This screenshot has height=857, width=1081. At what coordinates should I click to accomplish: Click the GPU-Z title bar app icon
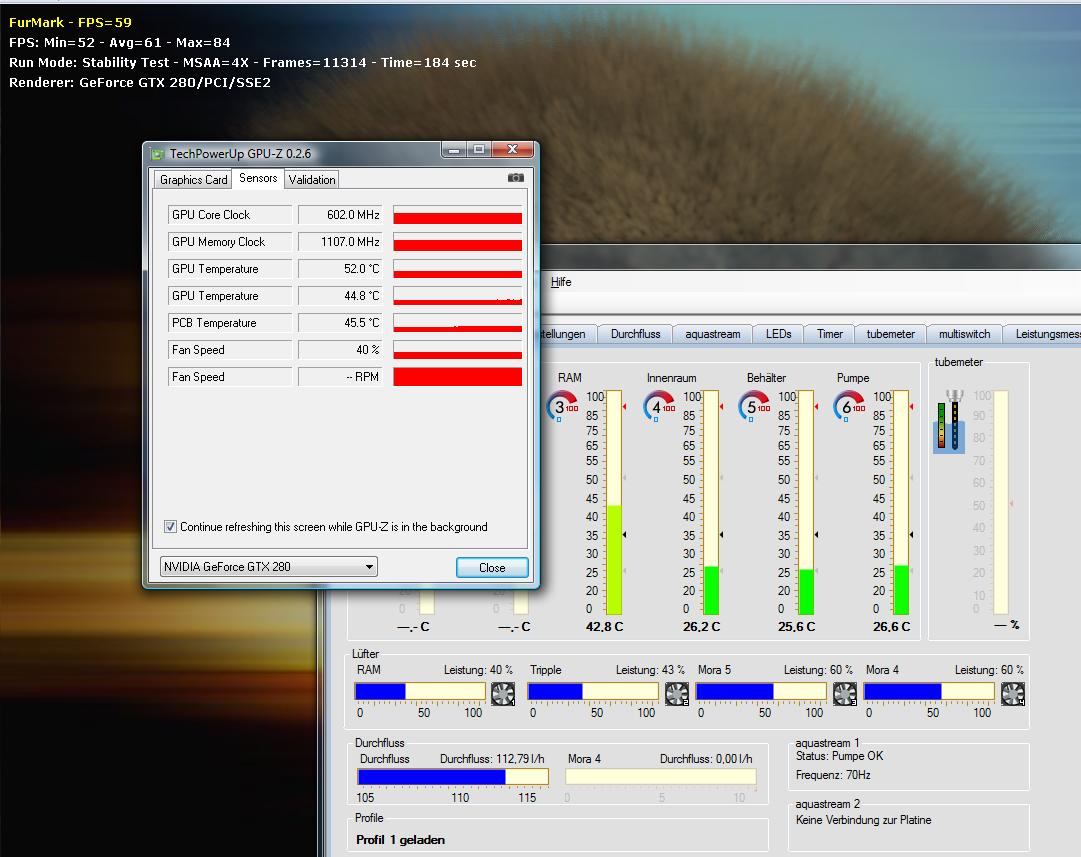pos(158,154)
